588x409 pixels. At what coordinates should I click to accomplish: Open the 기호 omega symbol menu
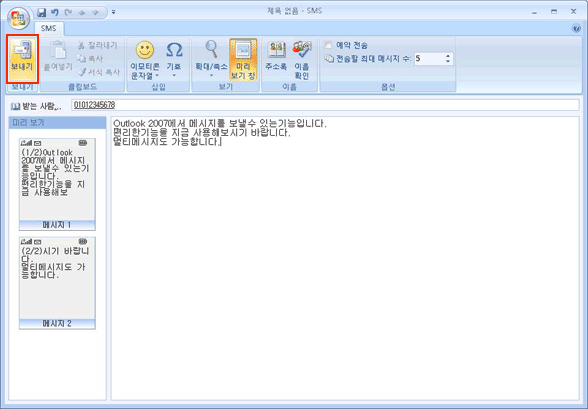click(174, 59)
